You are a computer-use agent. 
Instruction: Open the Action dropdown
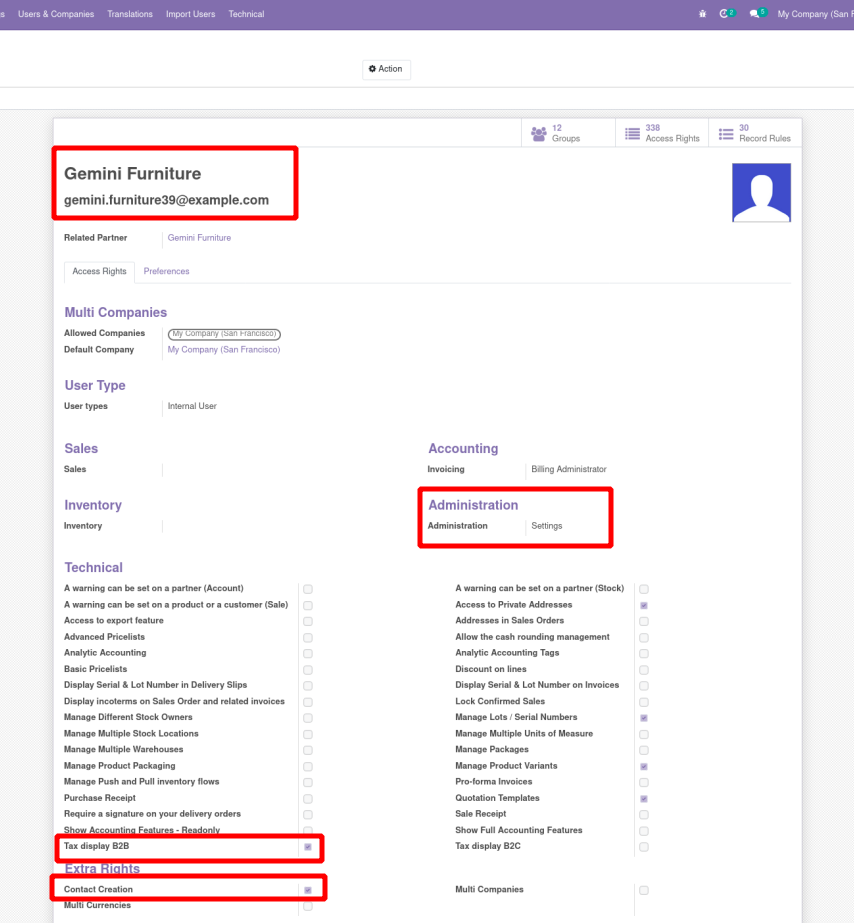point(386,69)
